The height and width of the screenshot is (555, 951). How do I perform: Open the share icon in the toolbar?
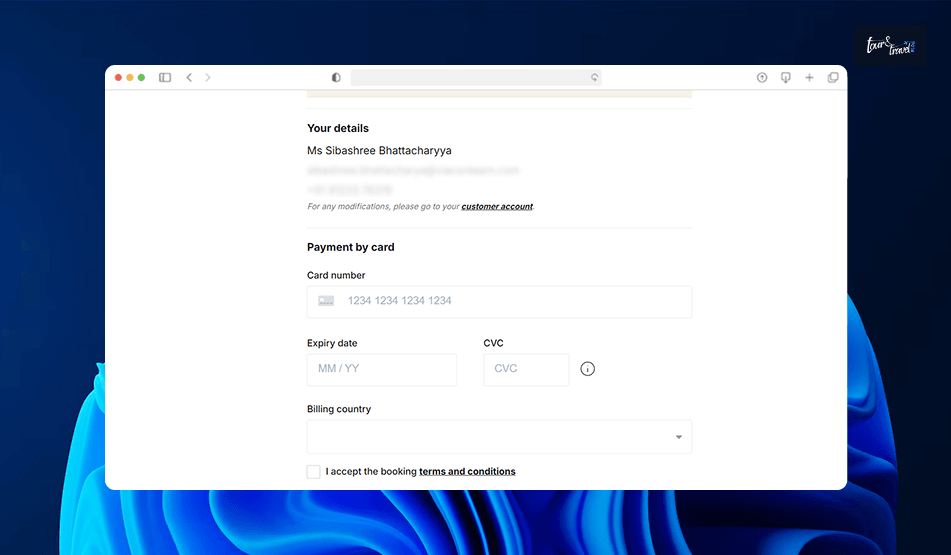click(762, 78)
